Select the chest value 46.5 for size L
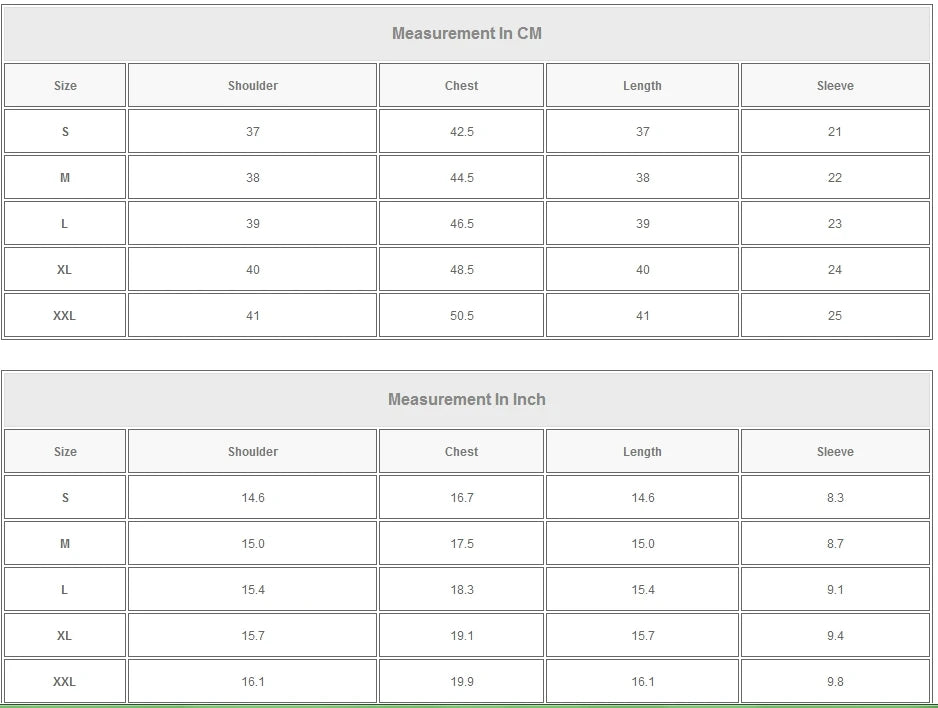The height and width of the screenshot is (708, 938). tap(462, 224)
